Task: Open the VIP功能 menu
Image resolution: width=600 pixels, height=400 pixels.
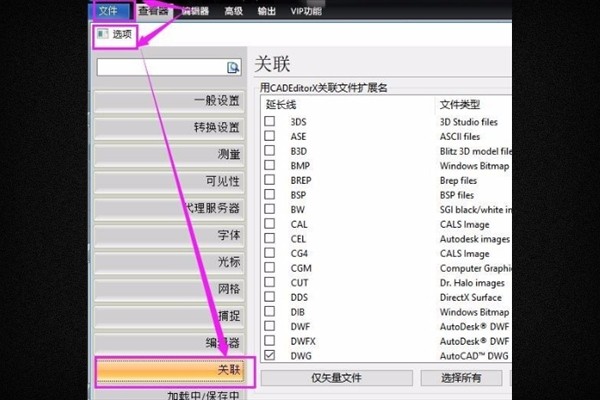Action: click(306, 11)
